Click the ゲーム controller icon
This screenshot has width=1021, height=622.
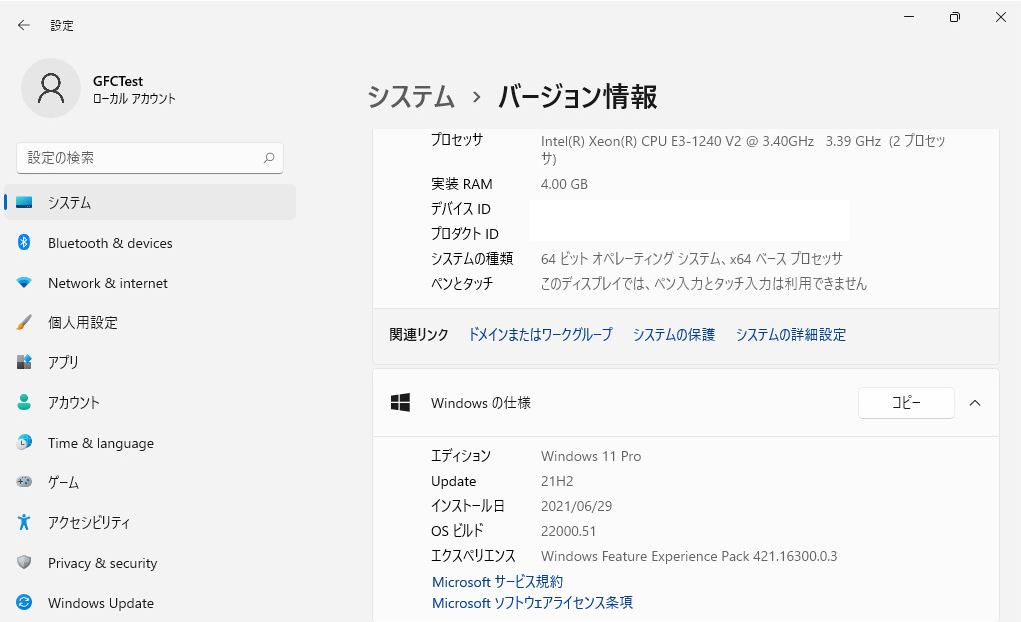pos(24,482)
